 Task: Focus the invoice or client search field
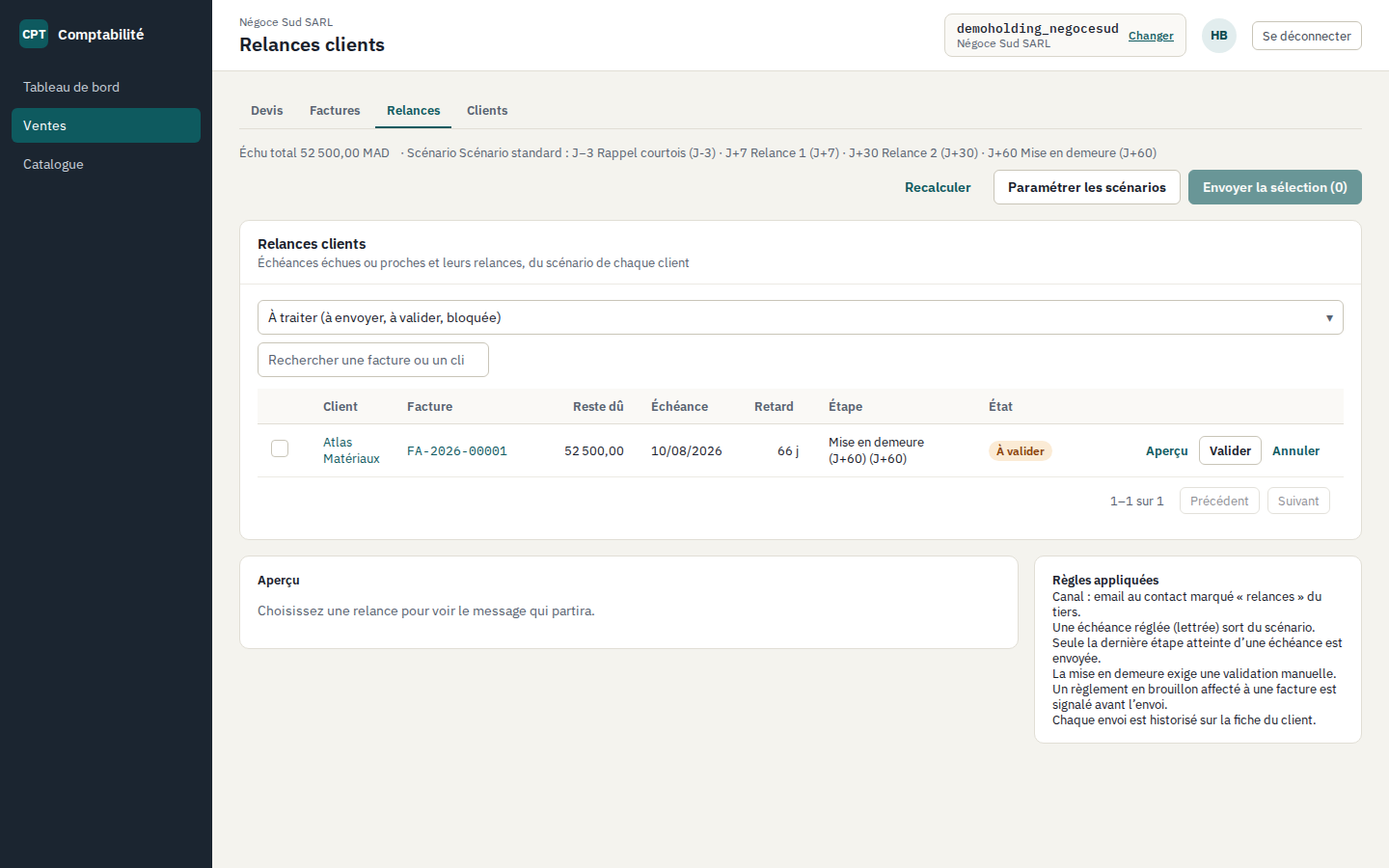point(373,360)
